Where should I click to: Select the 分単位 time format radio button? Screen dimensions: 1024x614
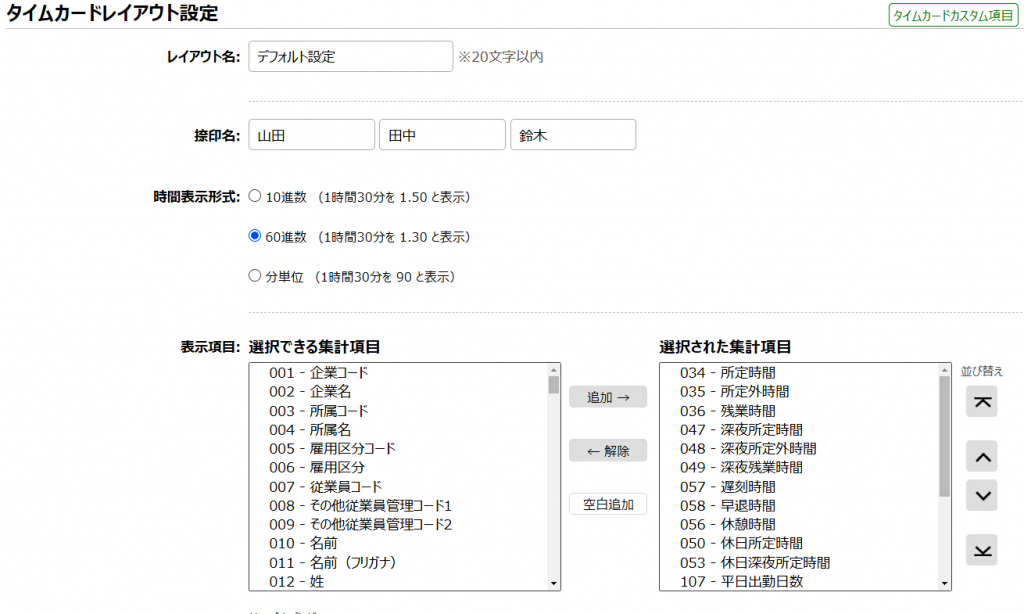click(x=254, y=276)
